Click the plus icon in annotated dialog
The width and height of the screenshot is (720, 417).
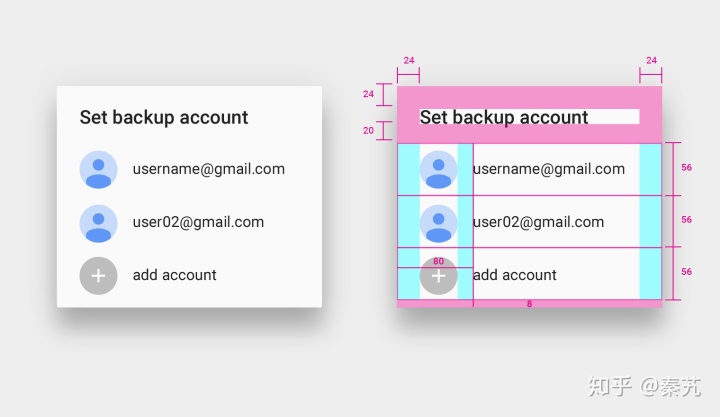(439, 276)
